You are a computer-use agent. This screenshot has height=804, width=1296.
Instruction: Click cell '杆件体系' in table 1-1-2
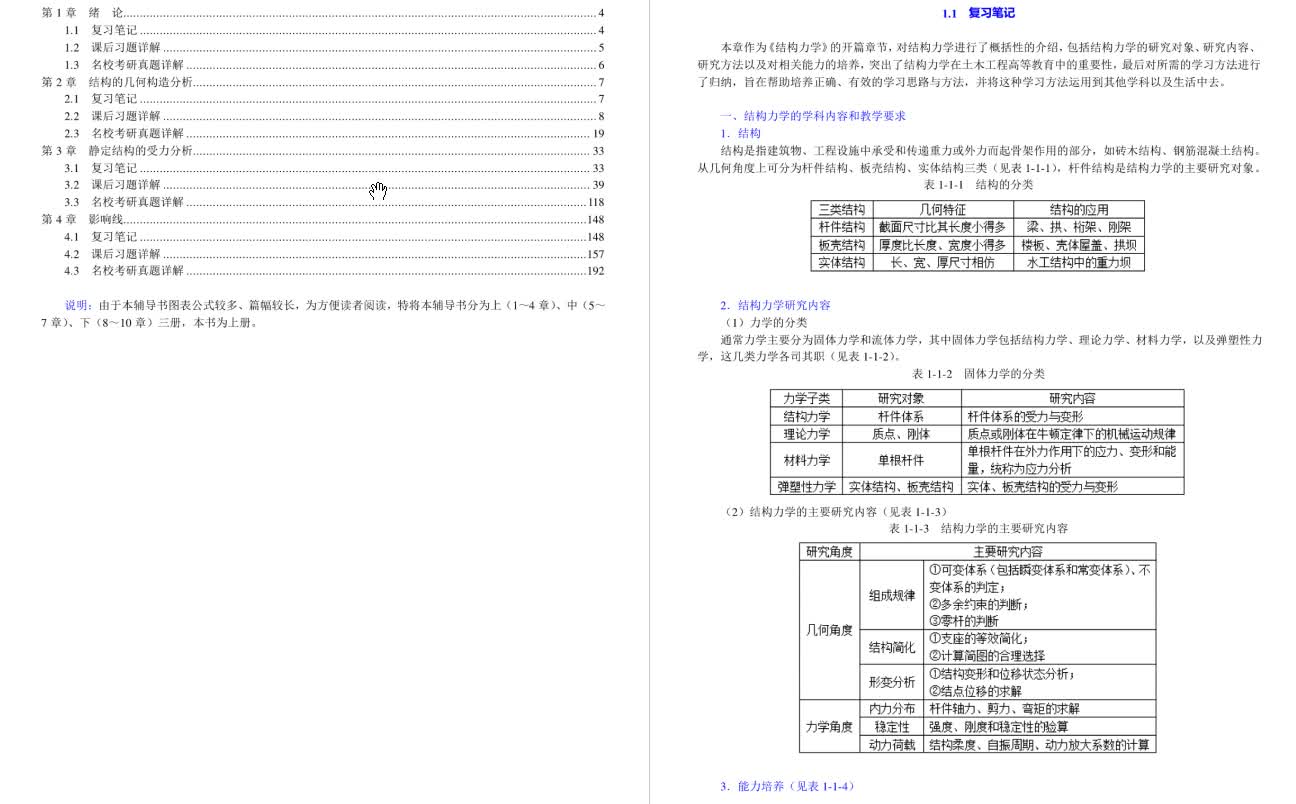tap(901, 416)
